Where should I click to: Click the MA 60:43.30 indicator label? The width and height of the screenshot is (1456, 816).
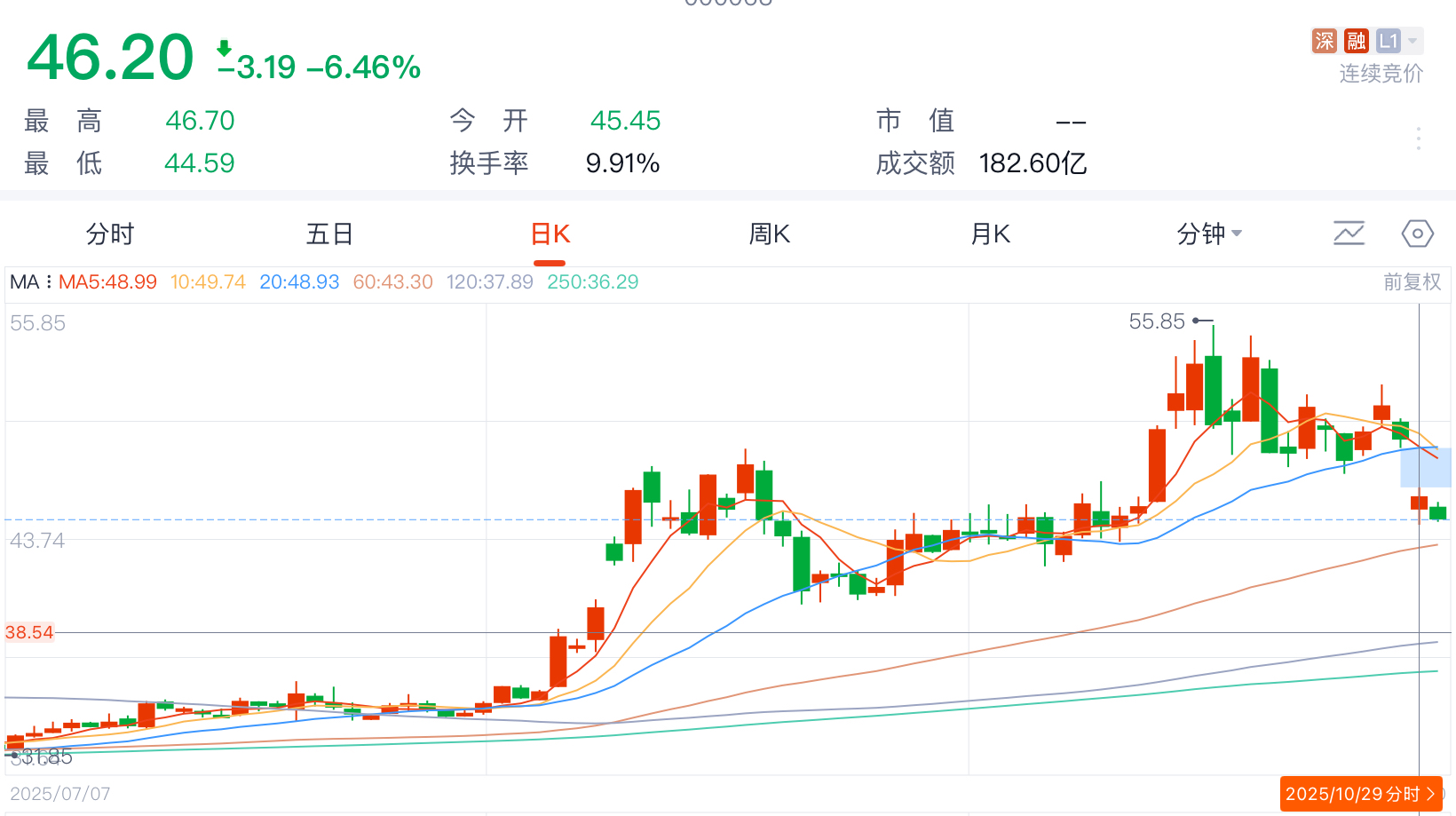coord(393,282)
